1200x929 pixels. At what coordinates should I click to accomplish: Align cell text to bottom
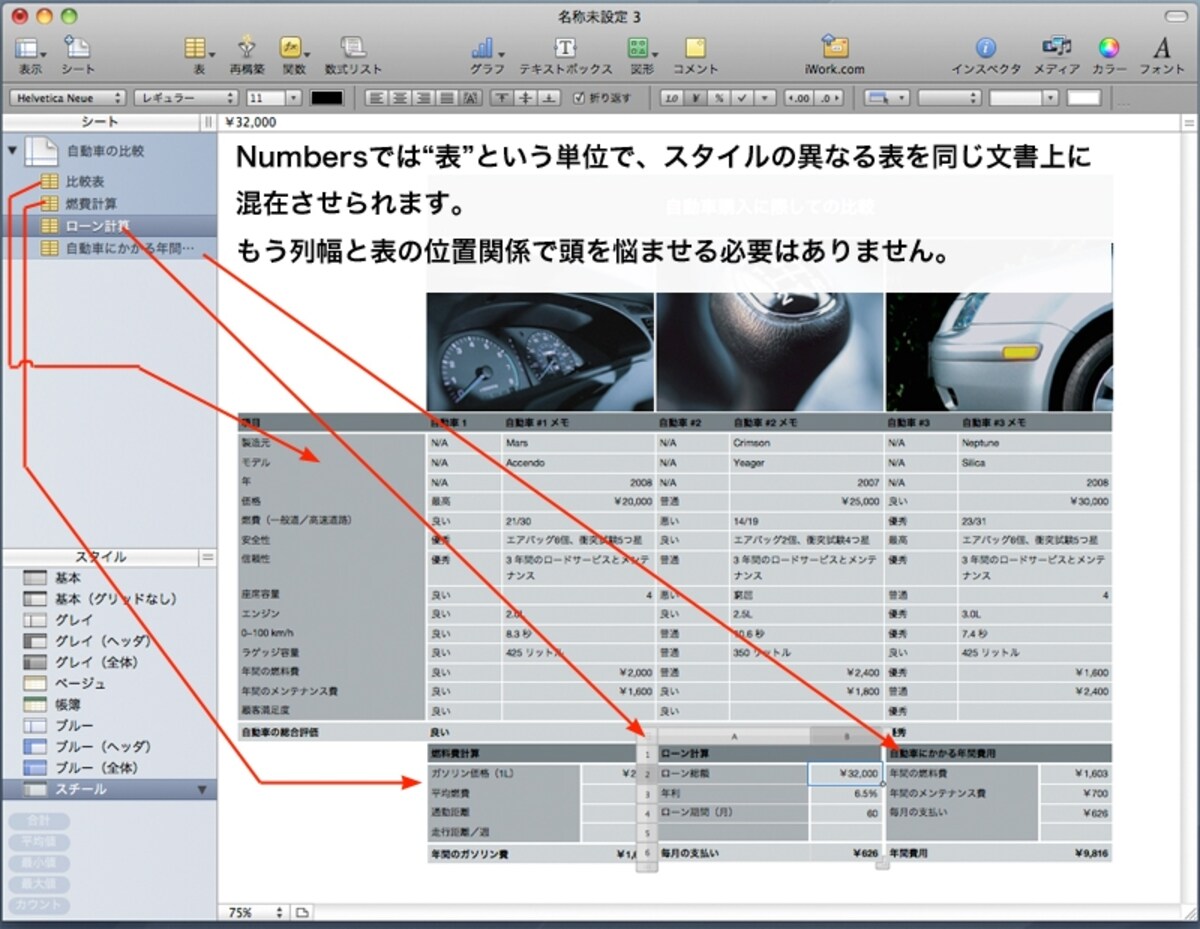(x=549, y=98)
